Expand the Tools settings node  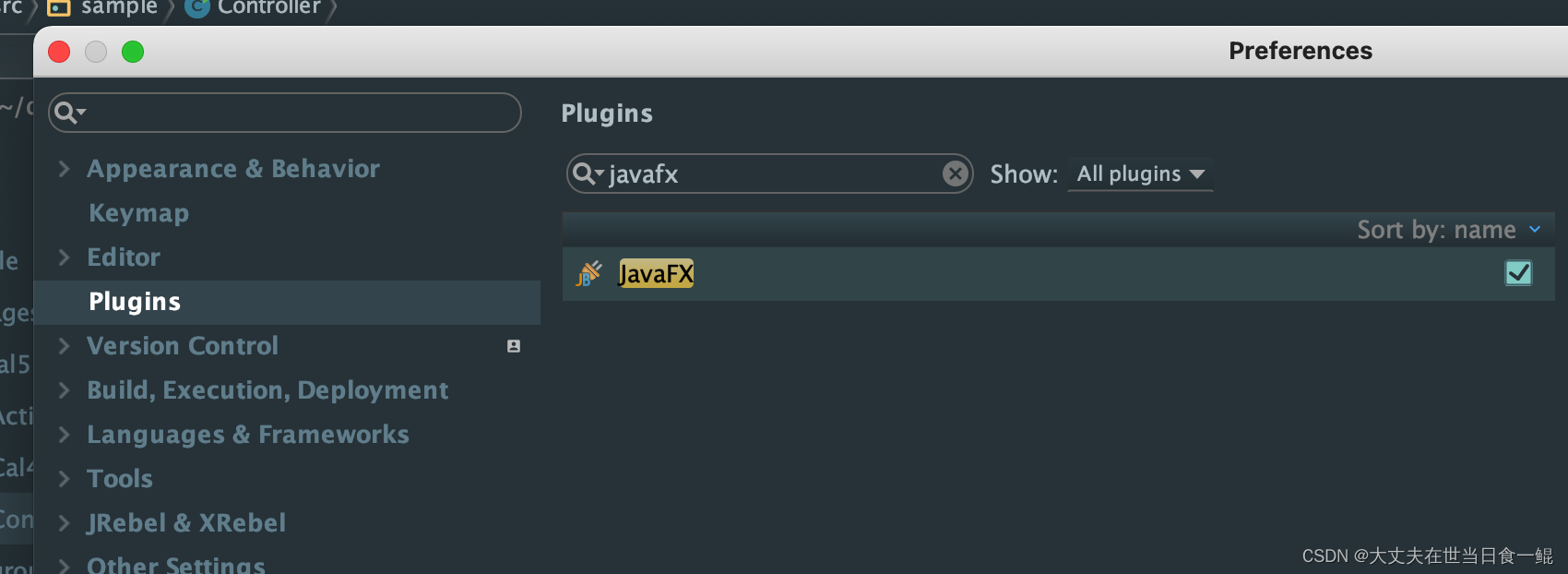pos(64,479)
